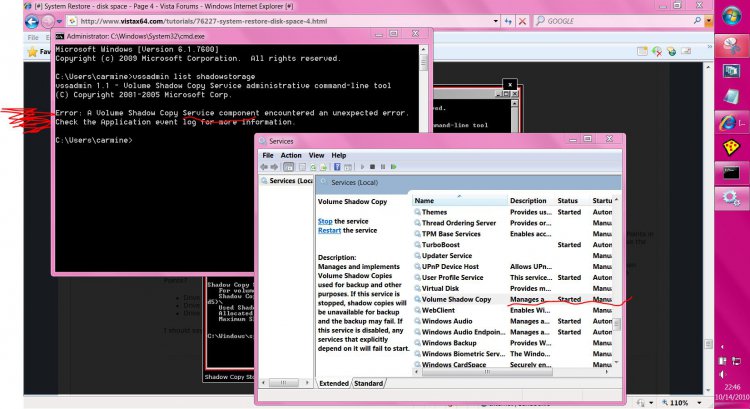This screenshot has height=409, width=750.
Task: Select the Themes service row
Action: 512,212
